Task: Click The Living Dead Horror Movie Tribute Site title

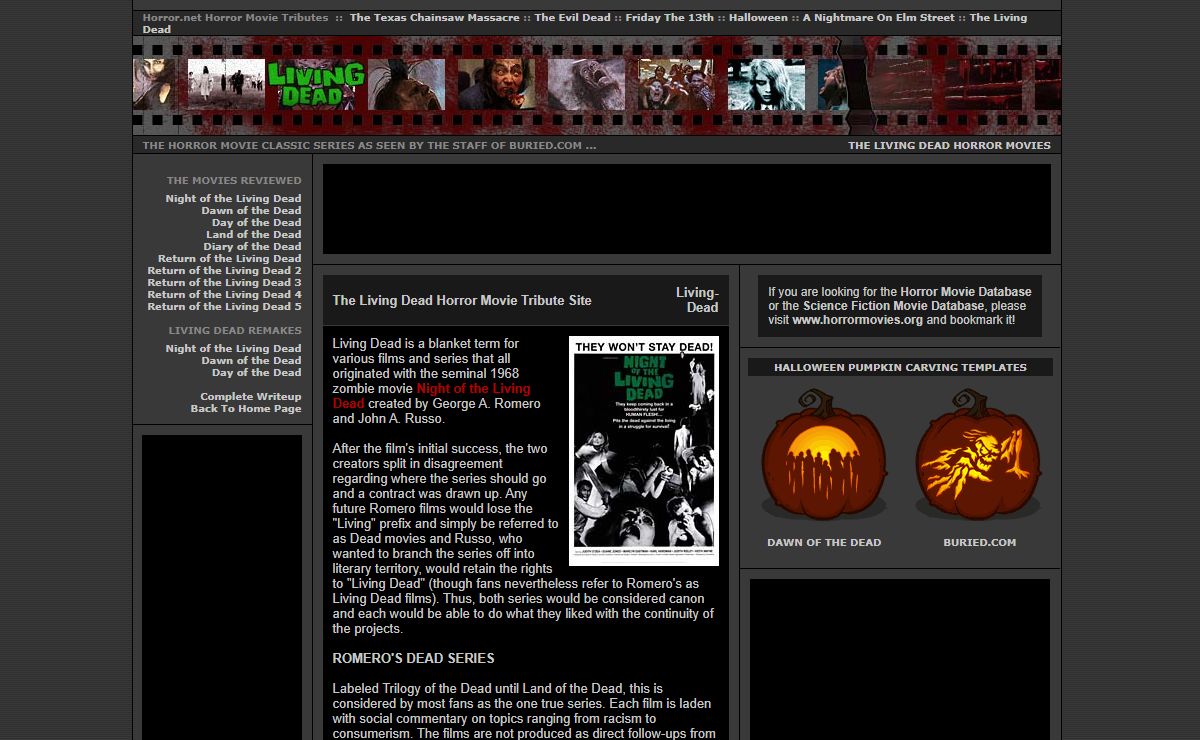Action: point(462,300)
